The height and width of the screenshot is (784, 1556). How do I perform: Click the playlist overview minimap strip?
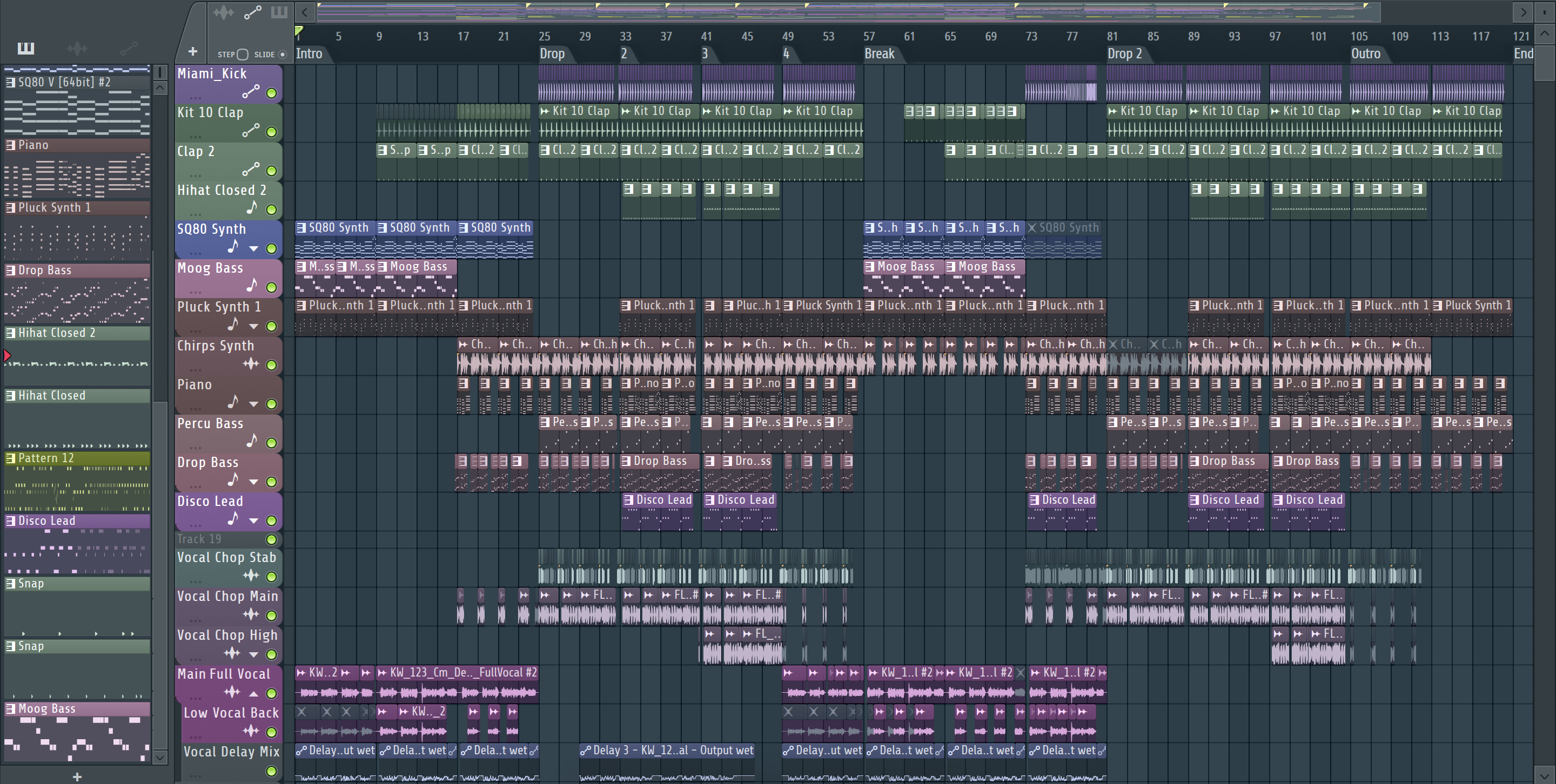click(849, 12)
